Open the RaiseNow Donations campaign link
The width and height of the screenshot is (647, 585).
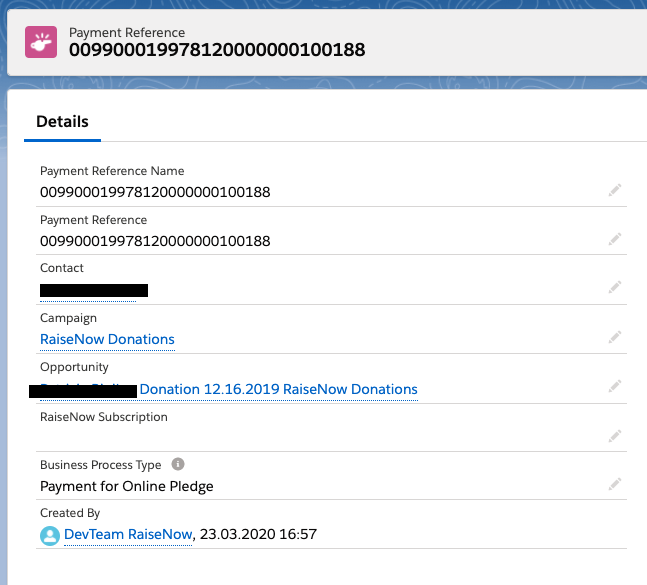point(107,339)
